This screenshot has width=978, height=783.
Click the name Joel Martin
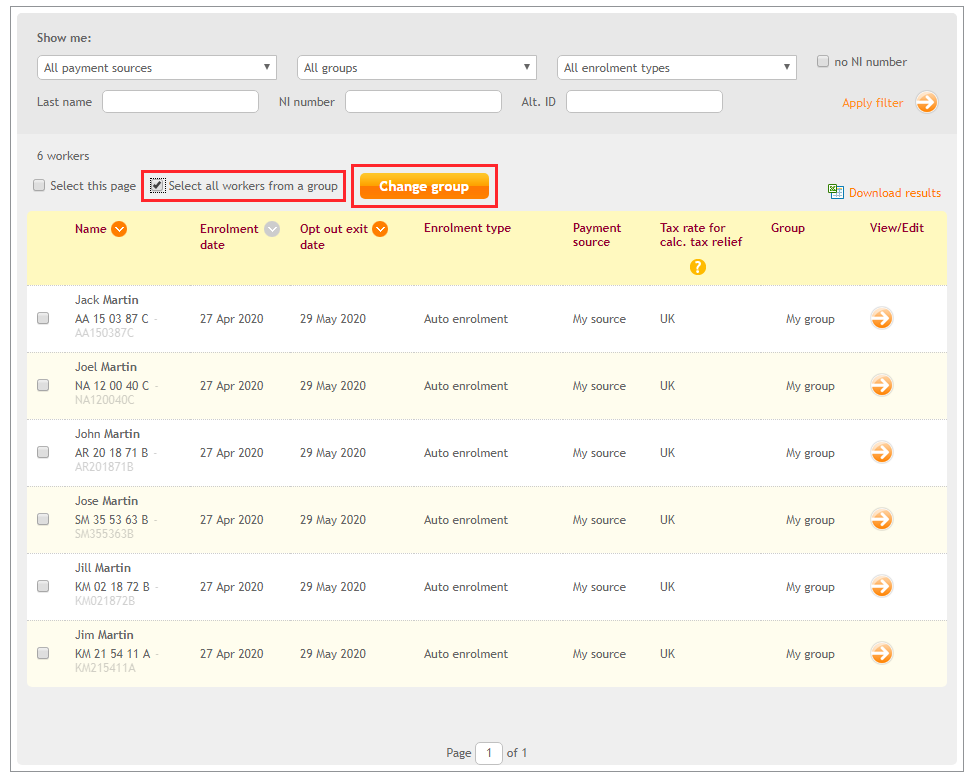[x=106, y=367]
